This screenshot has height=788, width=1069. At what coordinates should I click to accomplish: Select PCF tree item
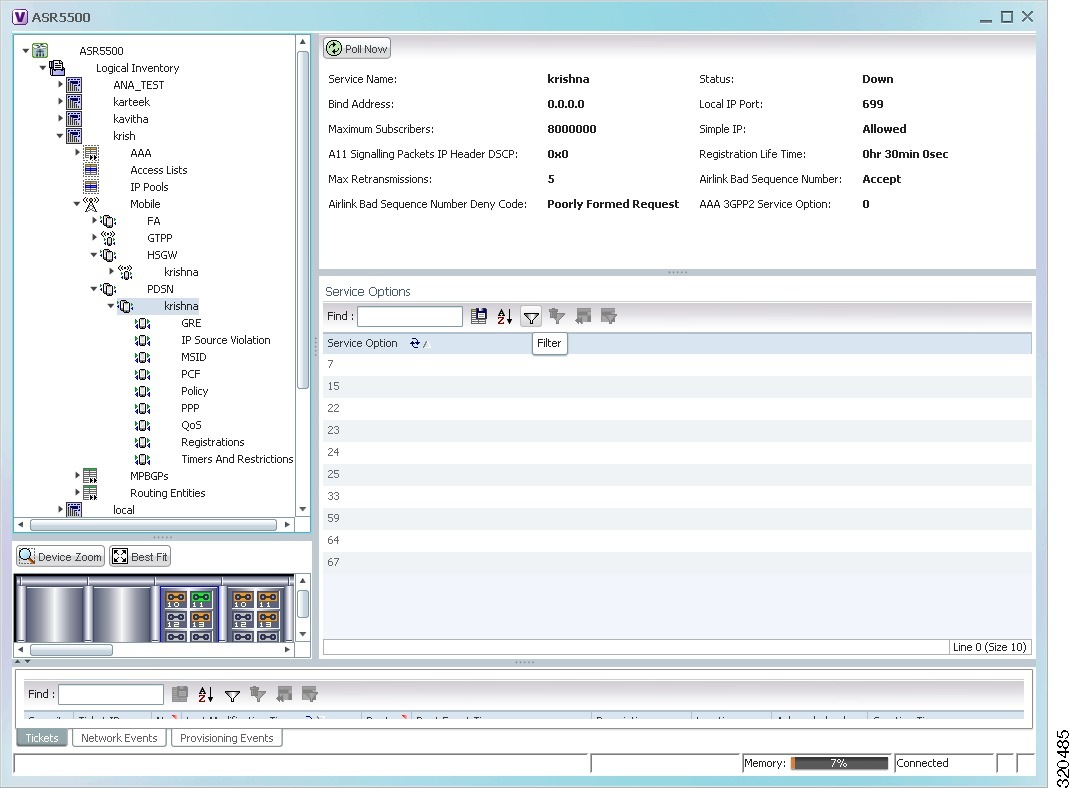191,374
